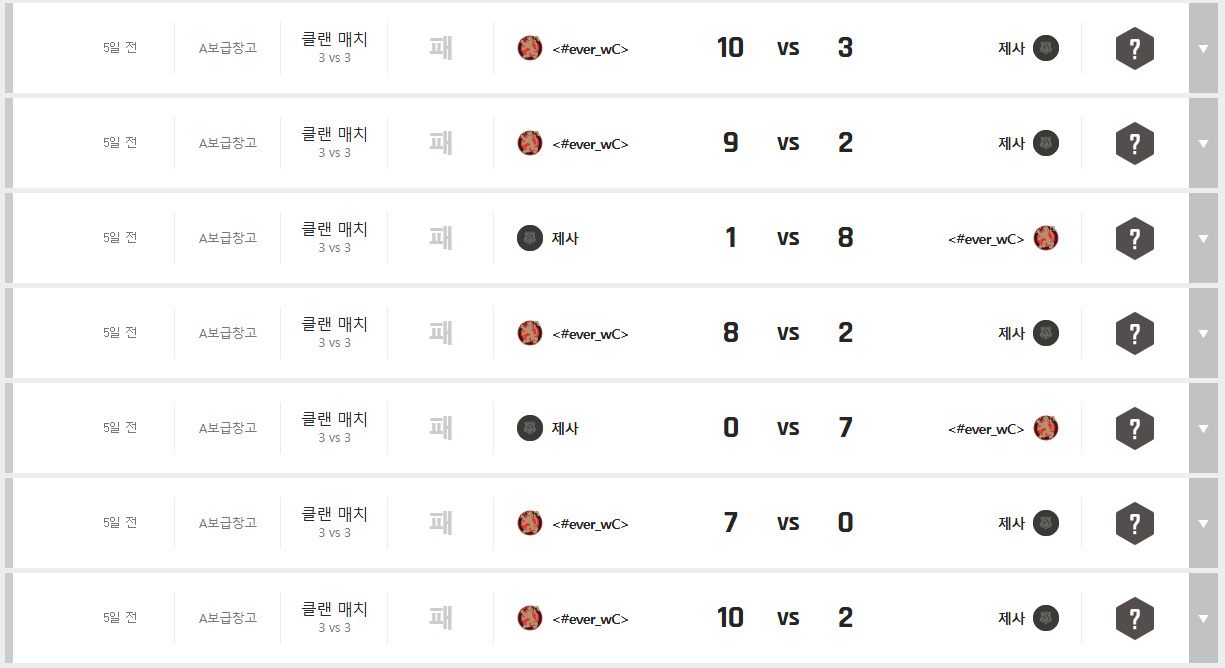Expand the 8 vs 2 match row arrow

1203,333
